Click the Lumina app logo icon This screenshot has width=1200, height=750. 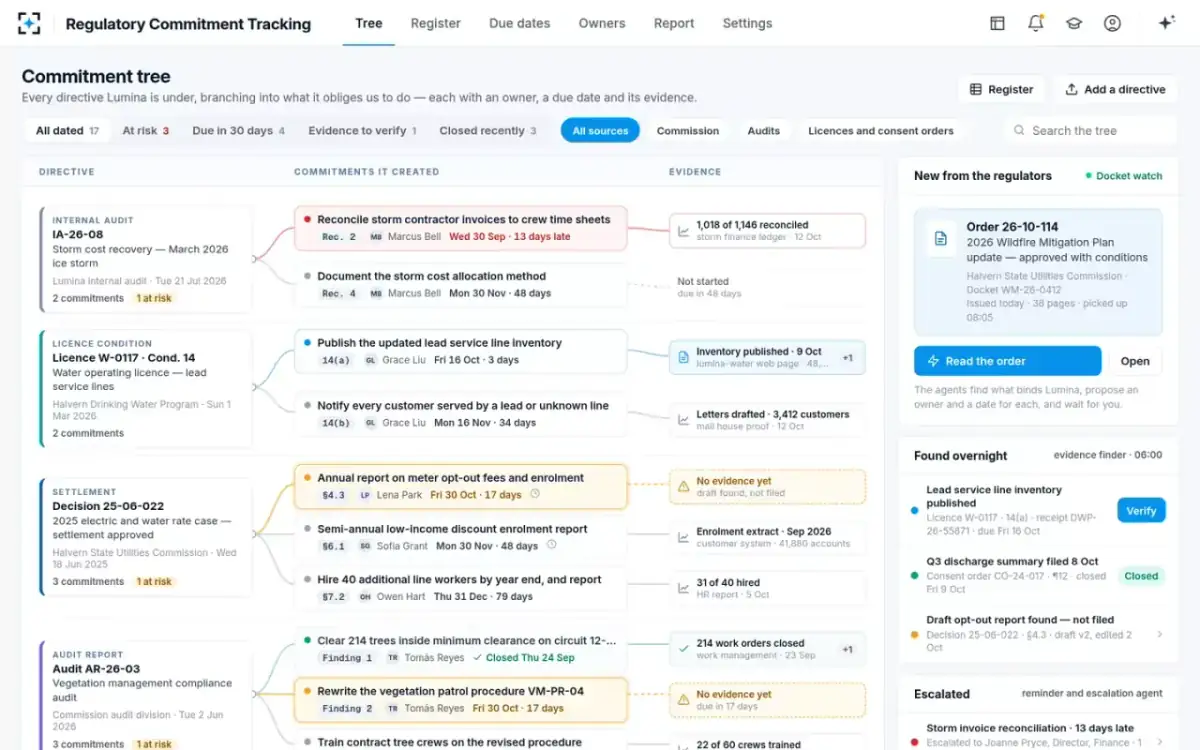[x=29, y=23]
